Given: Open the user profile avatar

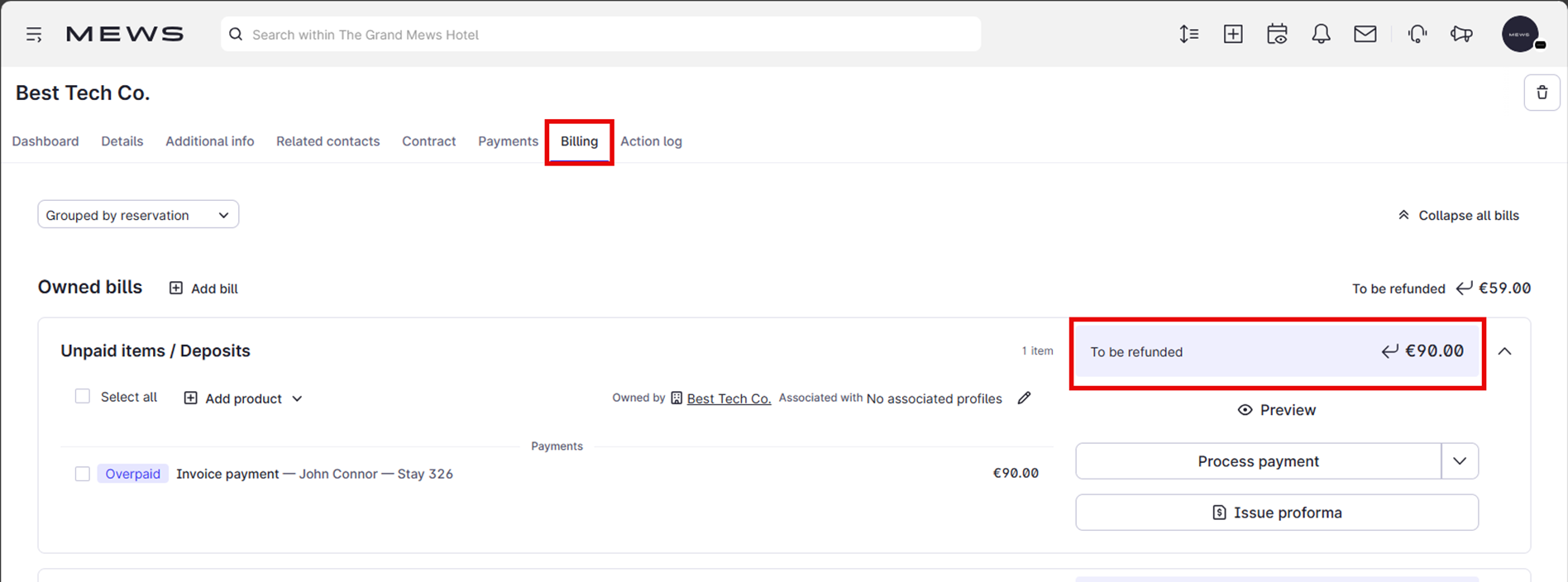Looking at the screenshot, I should [1520, 34].
